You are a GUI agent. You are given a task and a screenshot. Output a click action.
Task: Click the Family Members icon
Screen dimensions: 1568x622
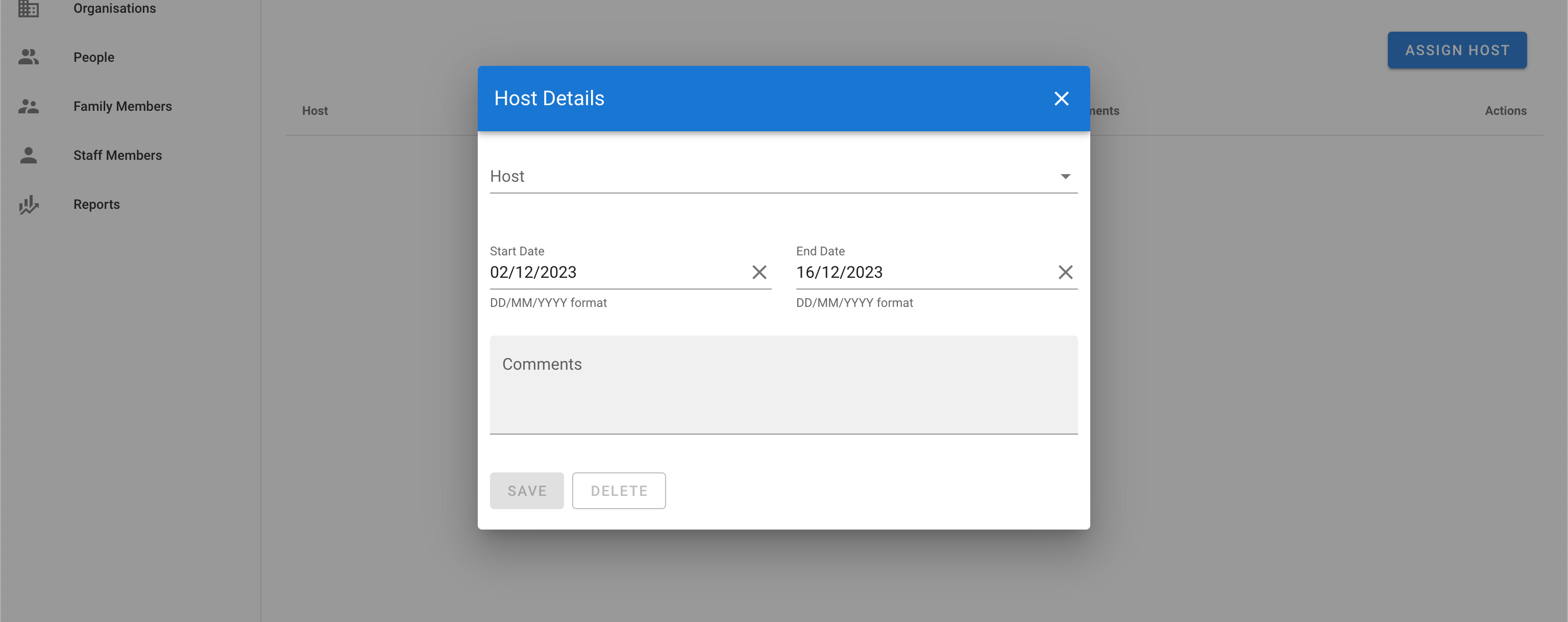(28, 107)
